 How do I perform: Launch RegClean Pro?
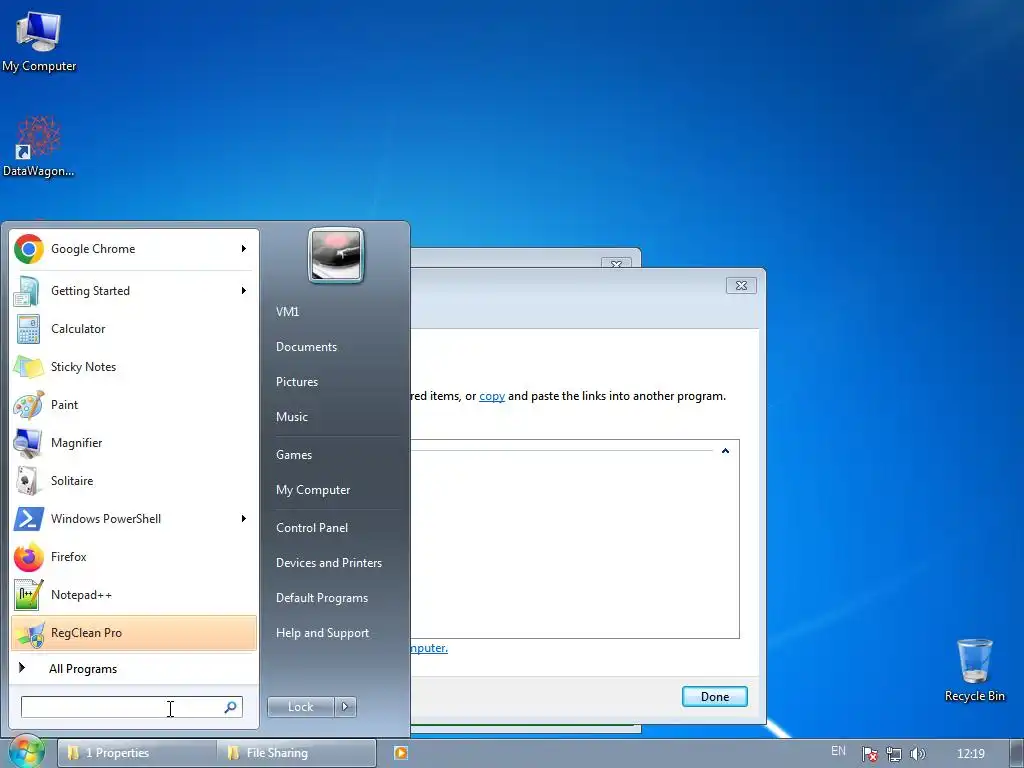134,632
